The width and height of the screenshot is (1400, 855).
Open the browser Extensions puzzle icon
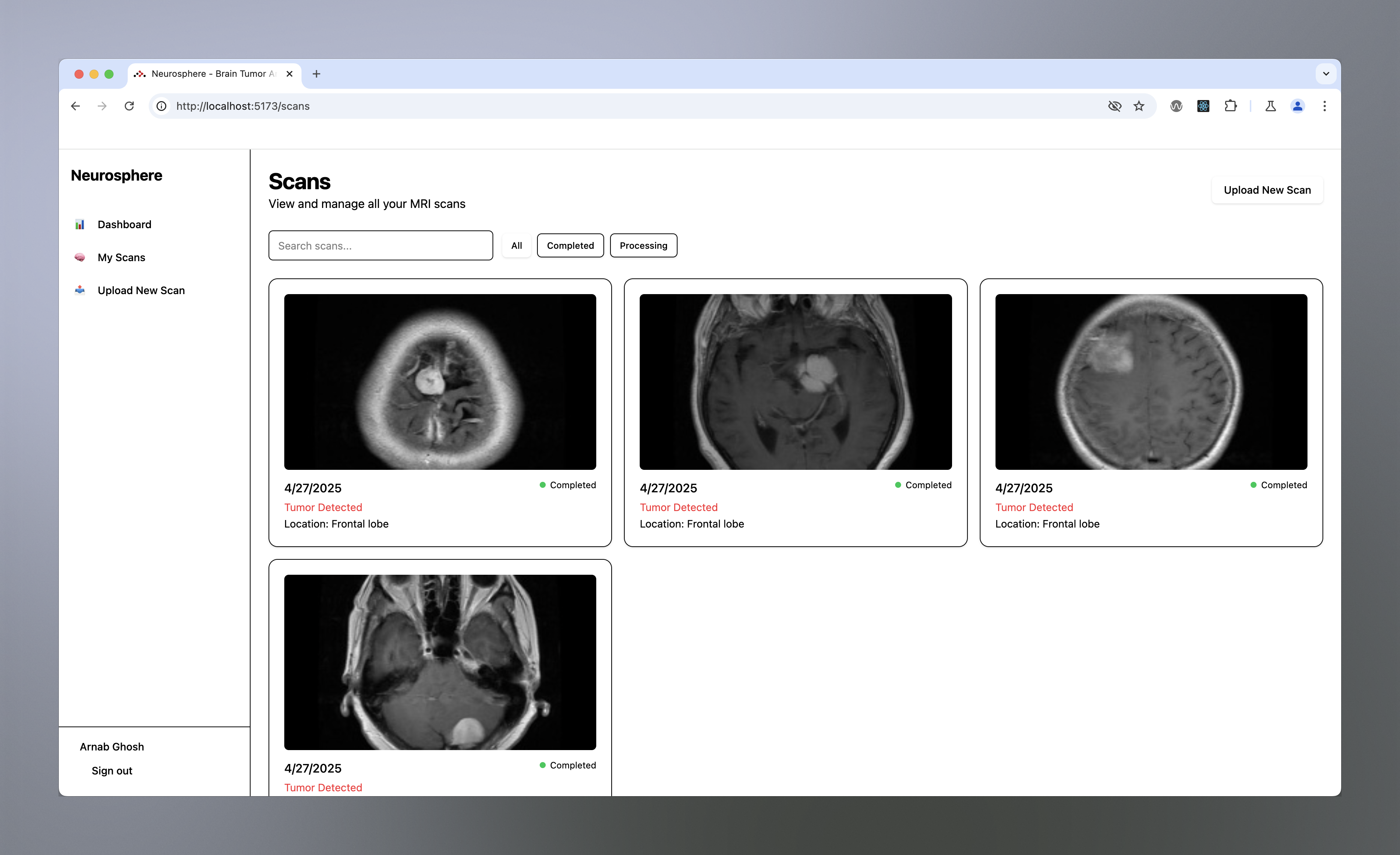[1230, 106]
